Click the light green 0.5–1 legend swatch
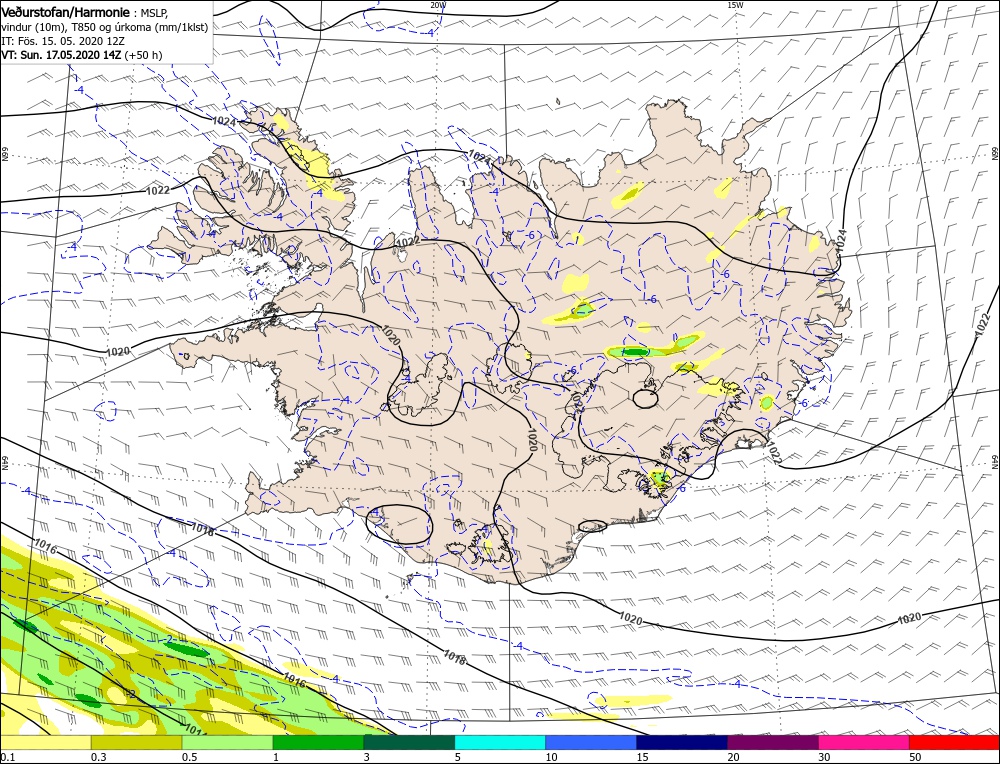 click(x=228, y=742)
